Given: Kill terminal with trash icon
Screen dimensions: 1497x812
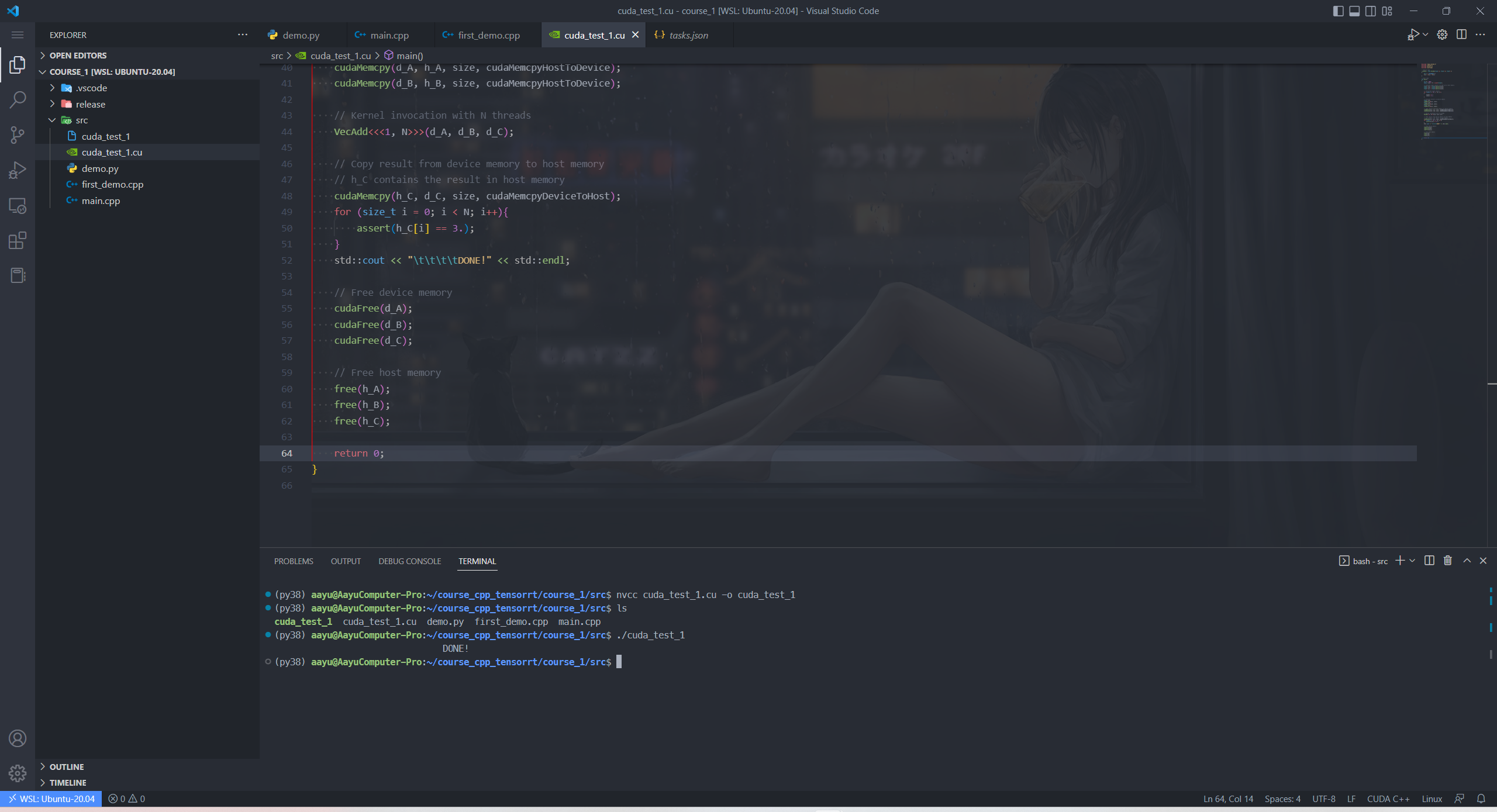Looking at the screenshot, I should coord(1448,561).
